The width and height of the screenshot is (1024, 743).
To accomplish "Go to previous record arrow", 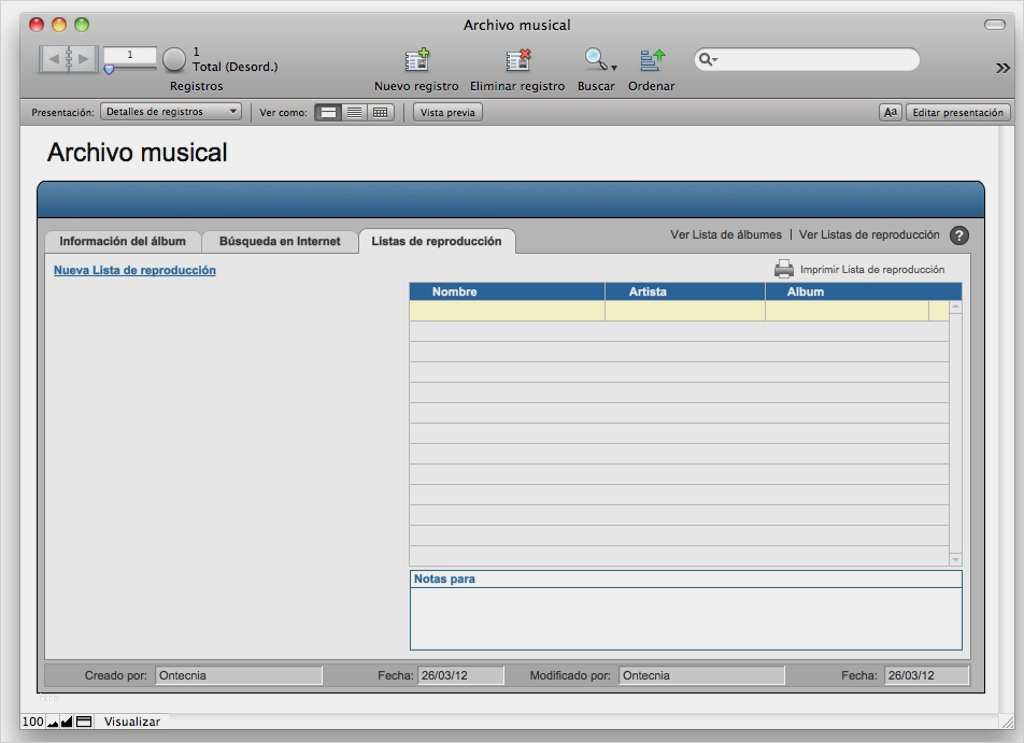I will coord(54,59).
